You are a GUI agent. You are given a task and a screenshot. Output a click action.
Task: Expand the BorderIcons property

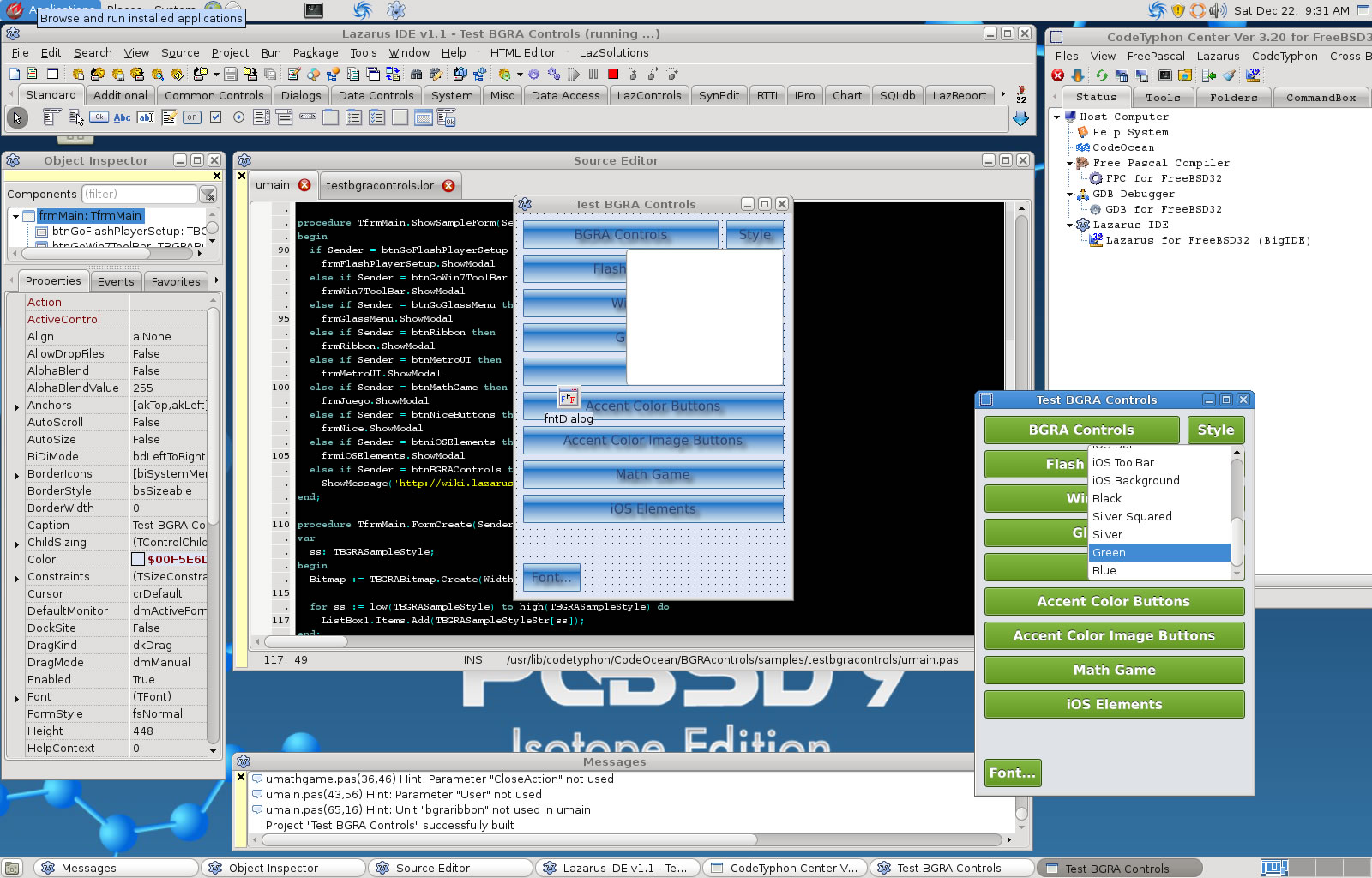[x=17, y=475]
